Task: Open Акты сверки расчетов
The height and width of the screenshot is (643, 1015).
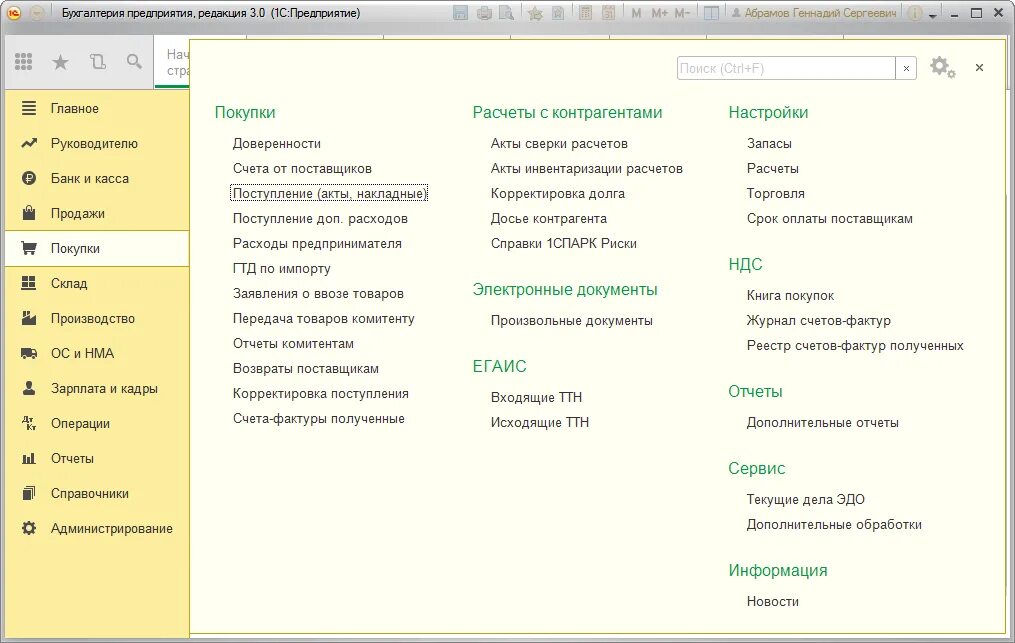Action: point(559,143)
